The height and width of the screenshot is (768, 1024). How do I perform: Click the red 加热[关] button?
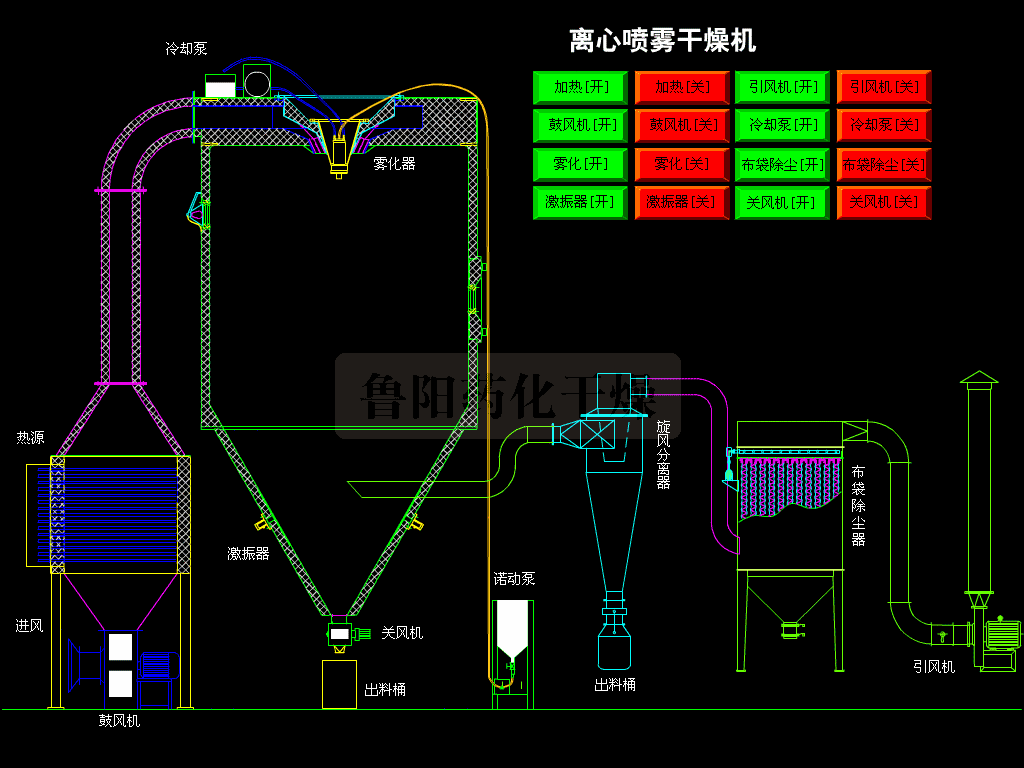(x=682, y=87)
